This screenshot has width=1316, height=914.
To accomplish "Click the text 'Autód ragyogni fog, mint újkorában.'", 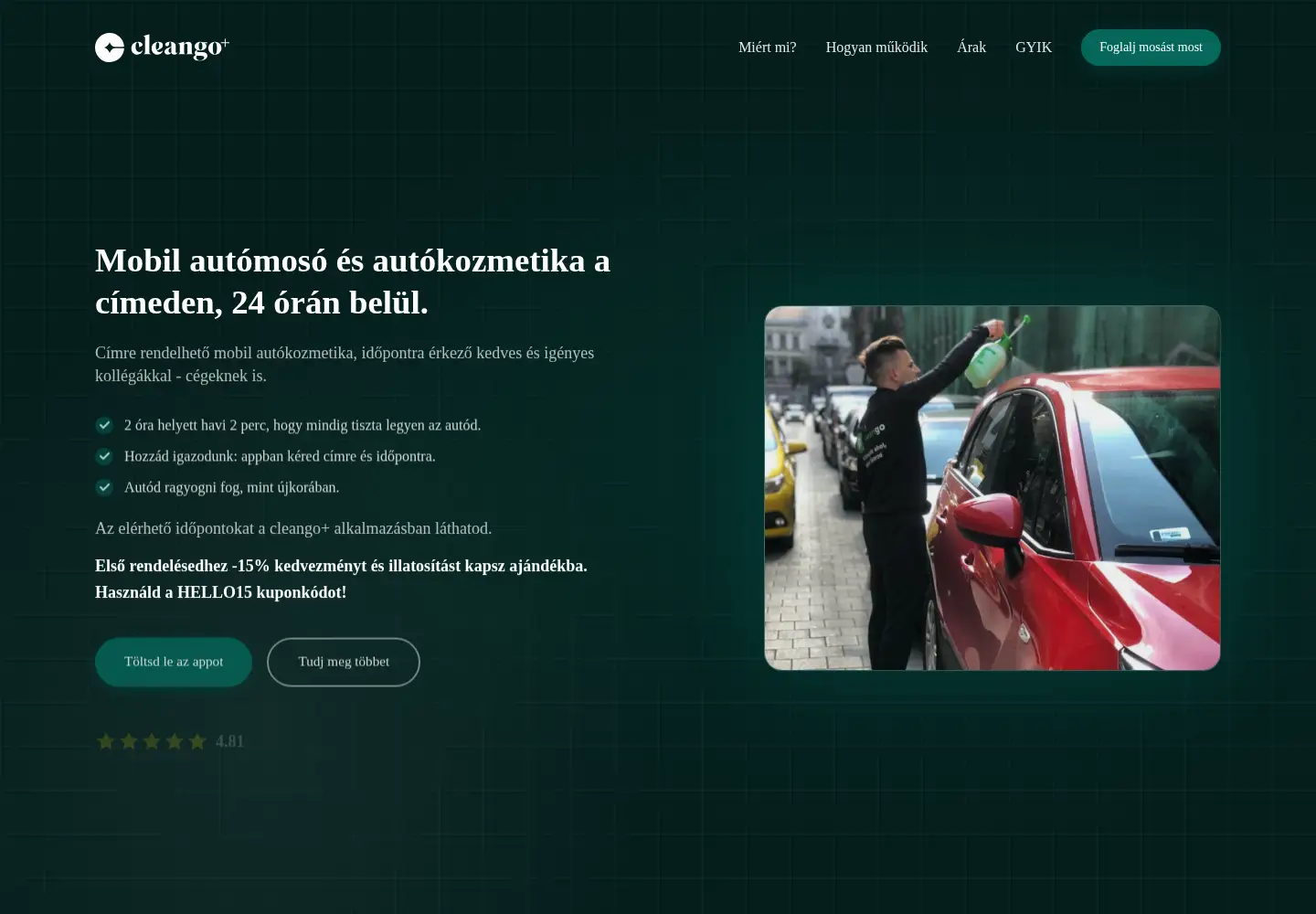I will pyautogui.click(x=232, y=487).
